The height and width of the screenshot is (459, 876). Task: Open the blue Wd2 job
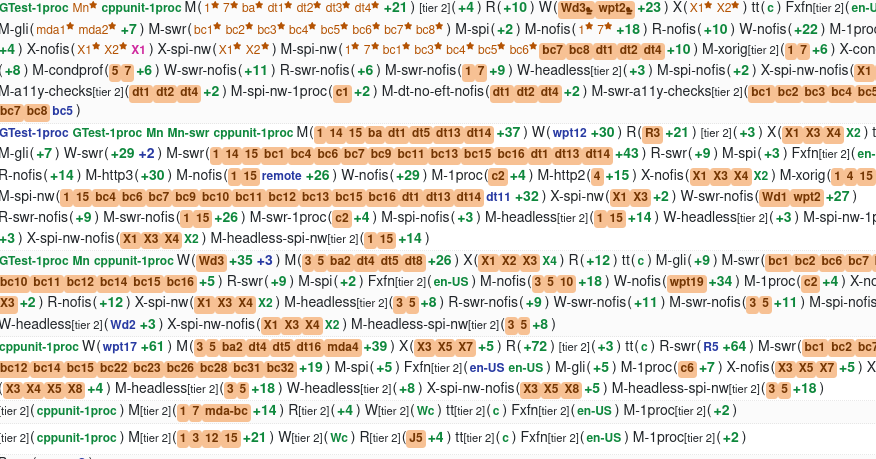[x=123, y=324]
